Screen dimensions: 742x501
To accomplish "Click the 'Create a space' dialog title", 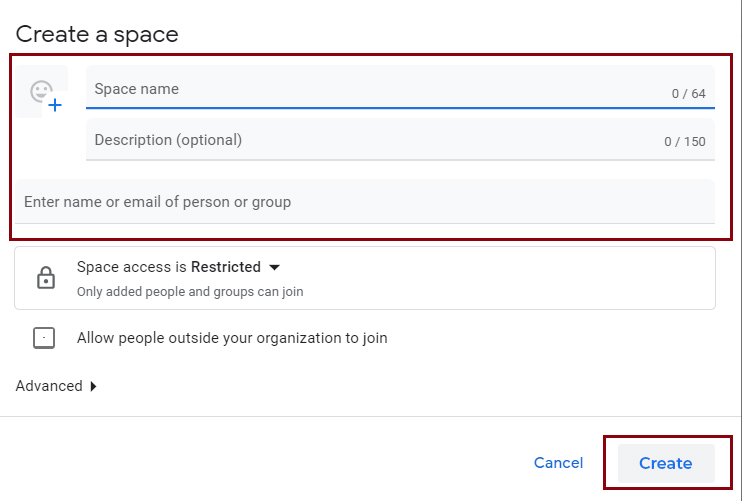I will pyautogui.click(x=97, y=34).
